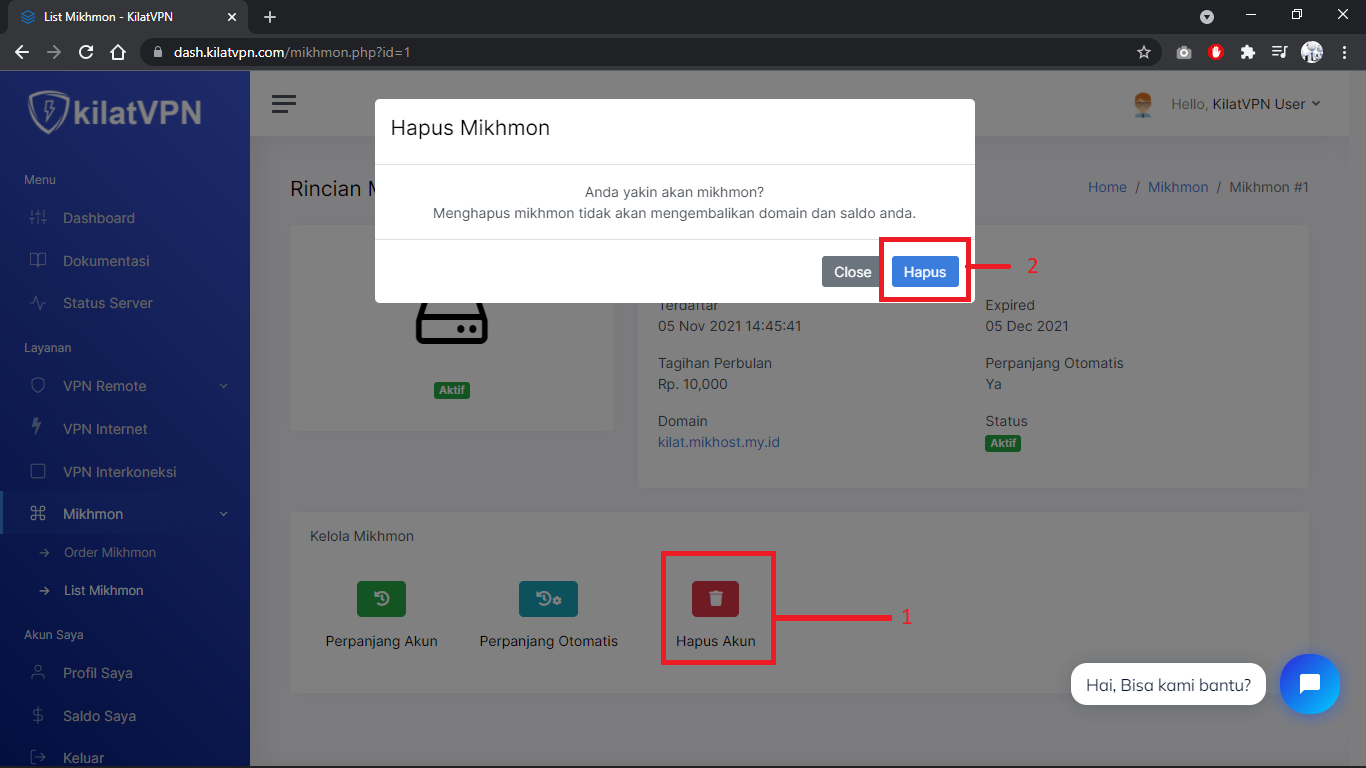
Task: Click the address bar URL
Action: 292,52
